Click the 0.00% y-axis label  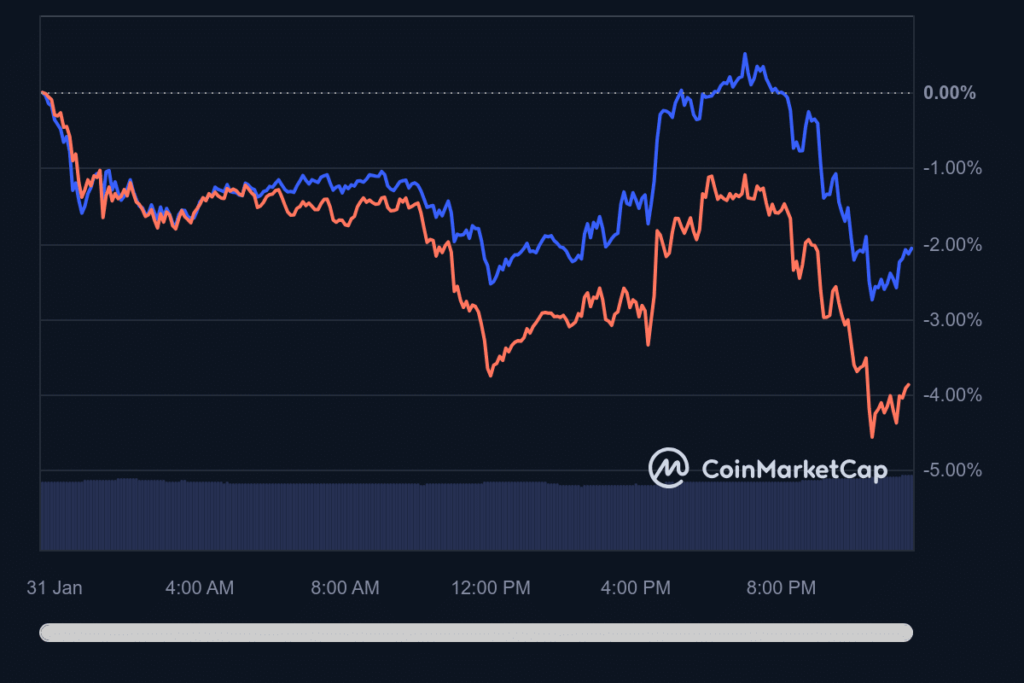949,93
